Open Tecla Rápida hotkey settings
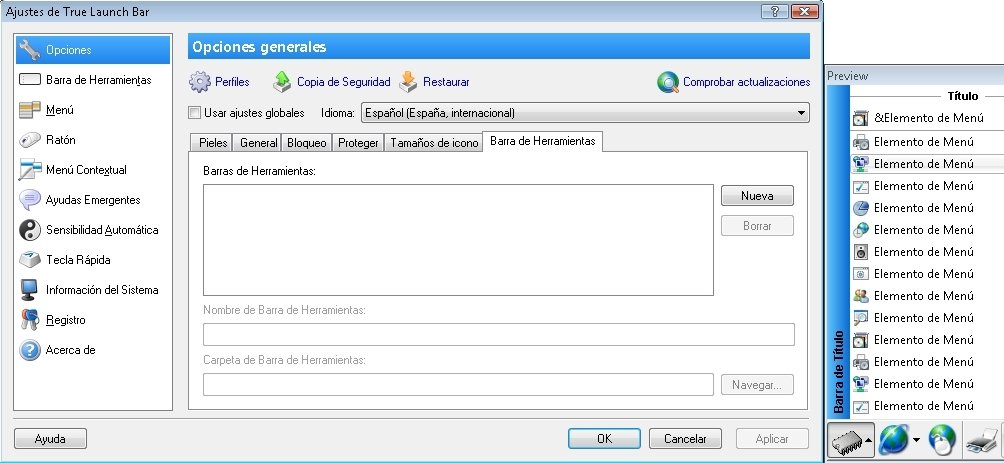Image resolution: width=1004 pixels, height=463 pixels. tap(93, 260)
